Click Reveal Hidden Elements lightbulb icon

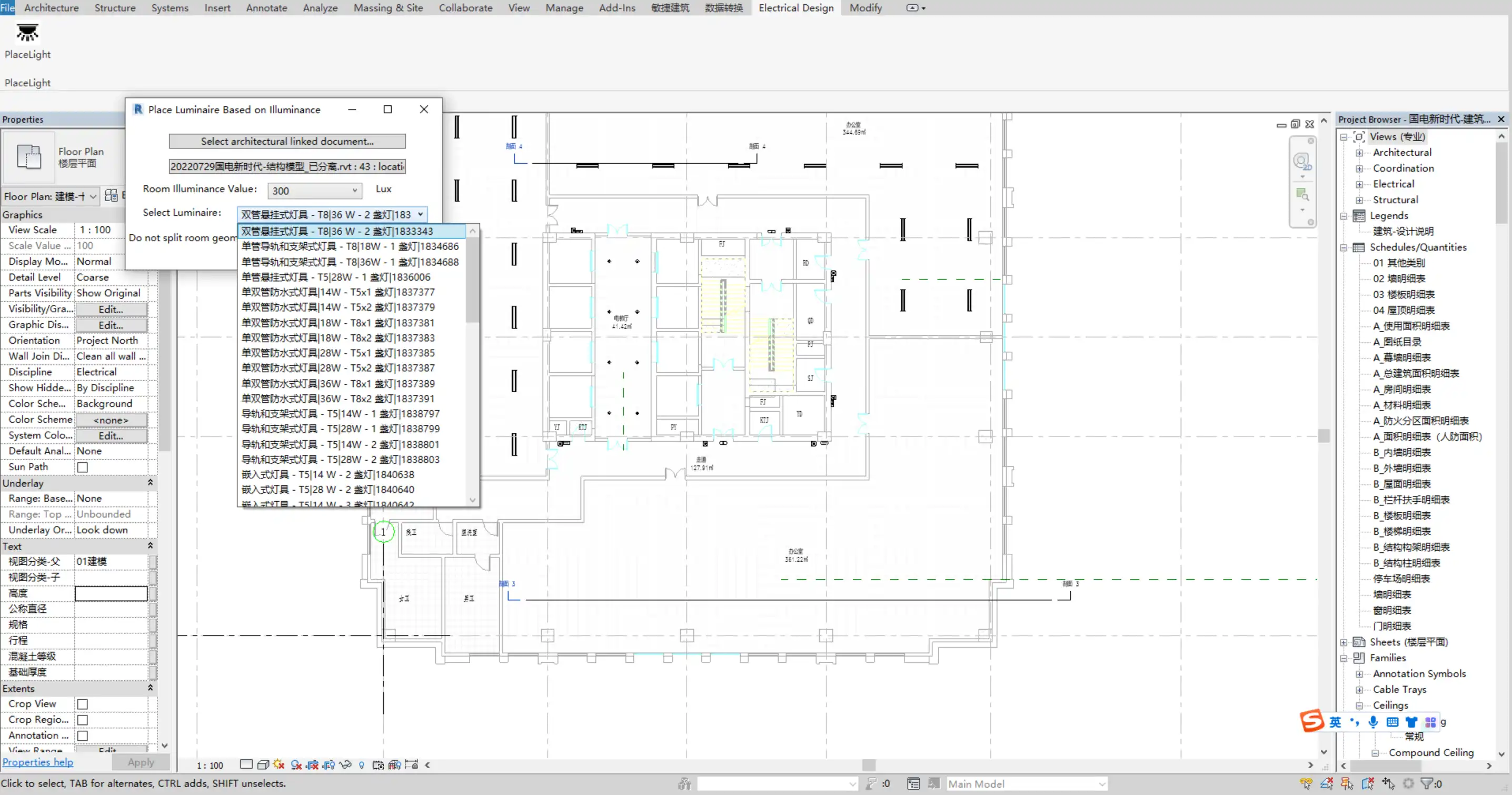point(362,765)
